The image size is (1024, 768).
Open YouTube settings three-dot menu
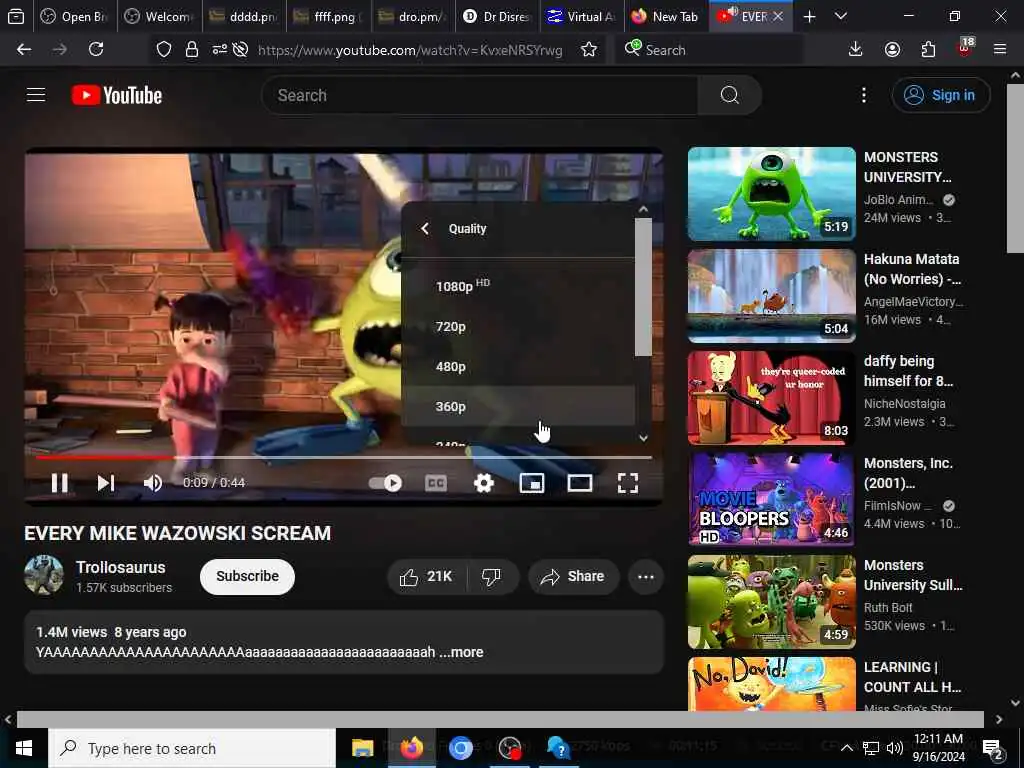tap(863, 95)
